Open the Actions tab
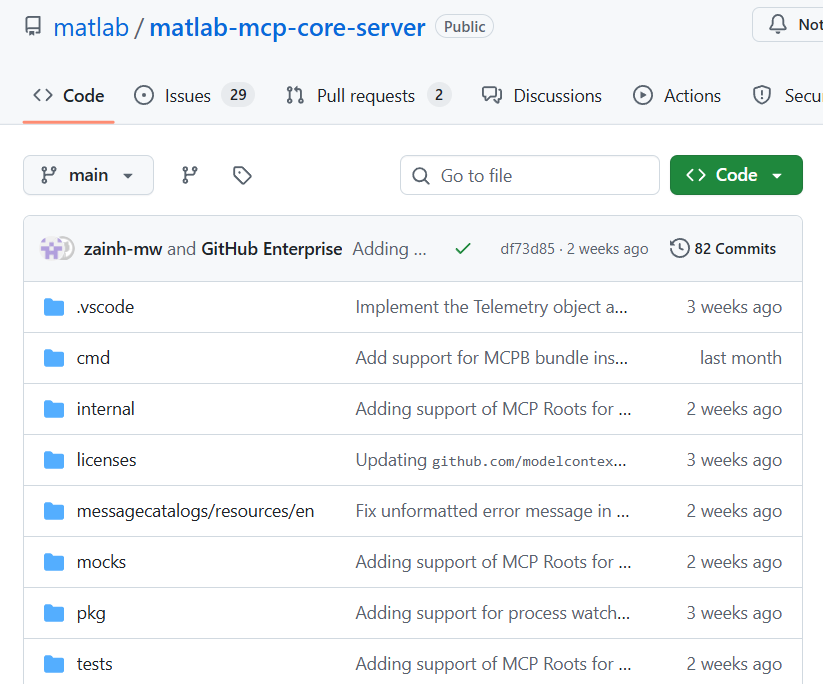823x684 pixels. [677, 96]
